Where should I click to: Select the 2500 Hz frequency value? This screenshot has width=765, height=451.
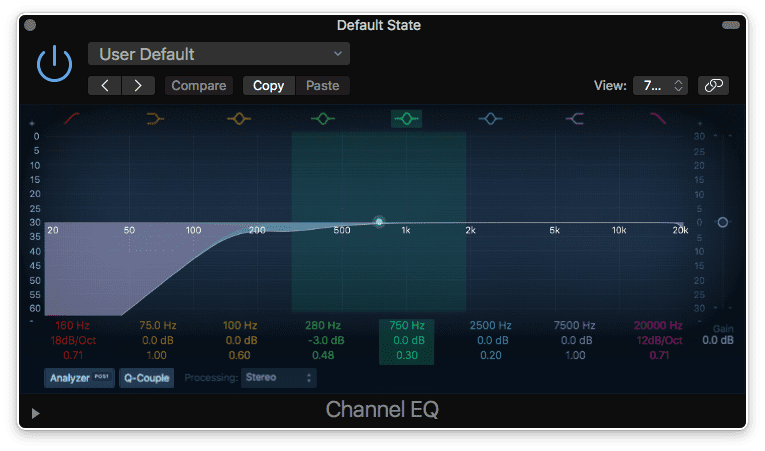(x=491, y=325)
